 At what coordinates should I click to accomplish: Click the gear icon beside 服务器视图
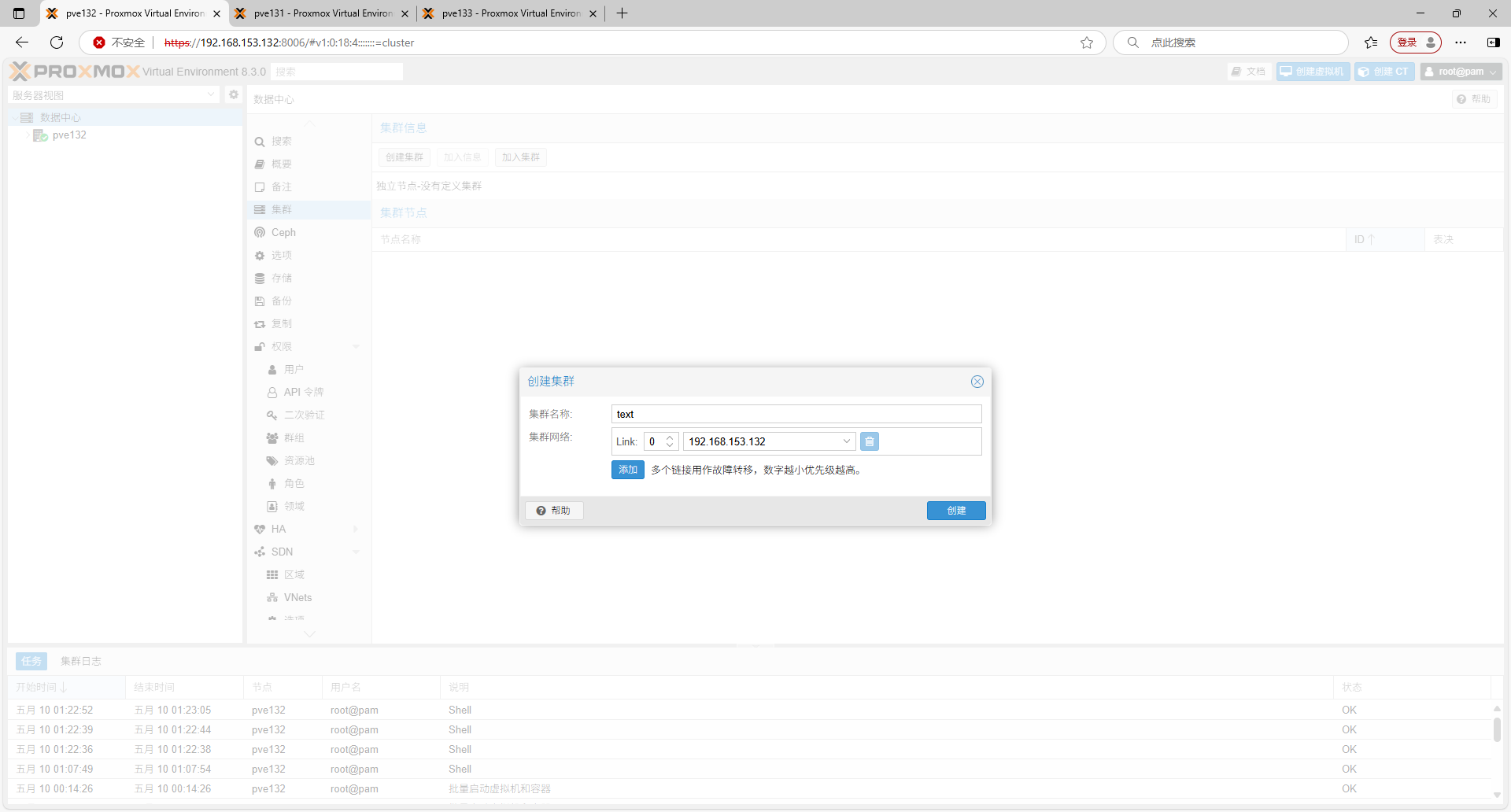point(234,94)
